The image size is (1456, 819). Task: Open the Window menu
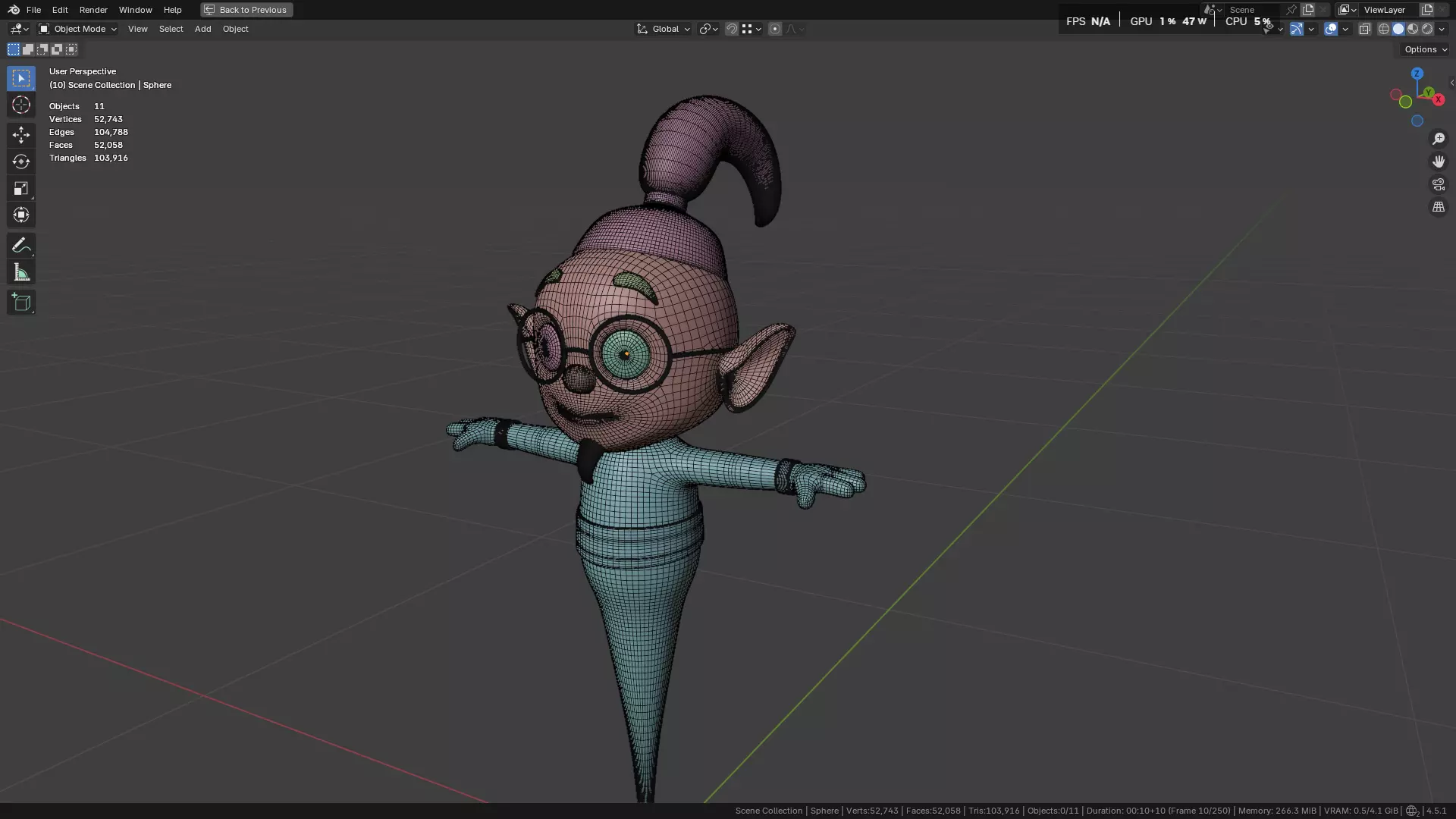coord(135,10)
